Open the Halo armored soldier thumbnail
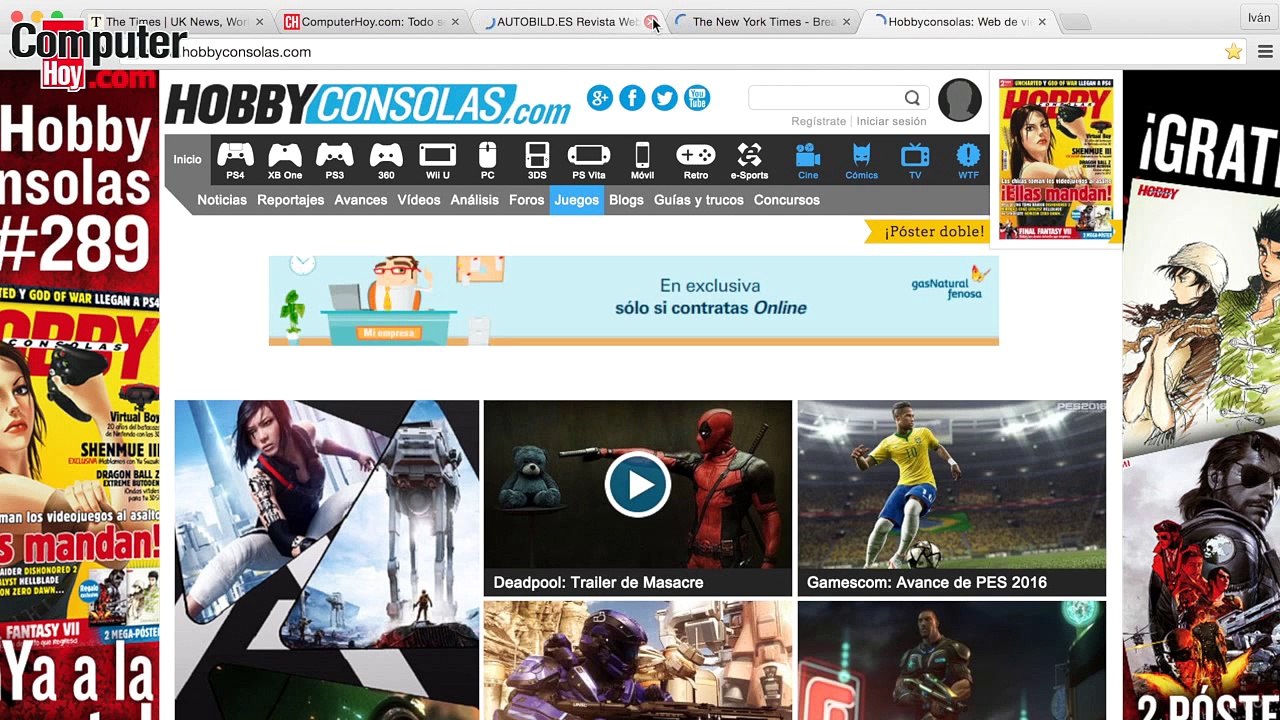Image resolution: width=1280 pixels, height=720 pixels. coord(637,661)
